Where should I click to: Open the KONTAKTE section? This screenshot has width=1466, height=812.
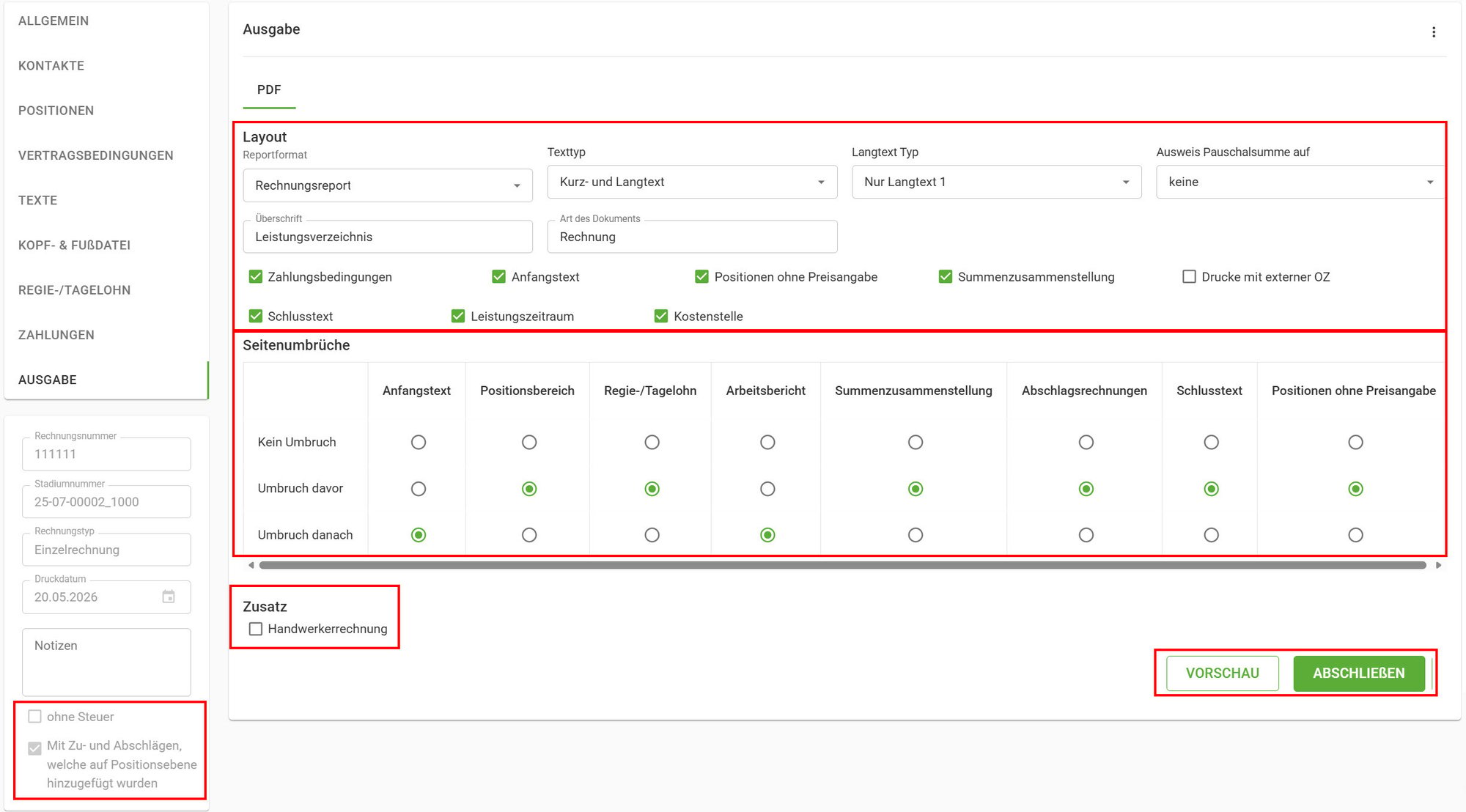click(51, 65)
